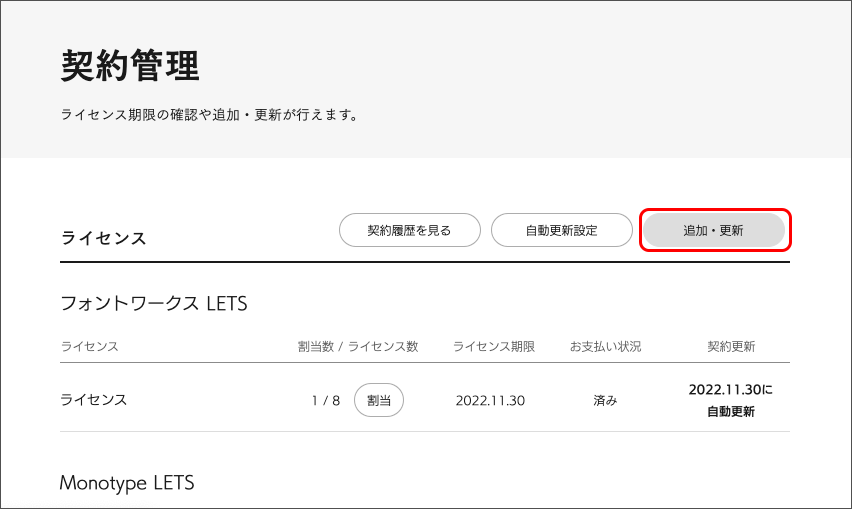This screenshot has height=509, width=852.
Task: Click the ライセンス column header
Action: pyautogui.click(x=89, y=346)
